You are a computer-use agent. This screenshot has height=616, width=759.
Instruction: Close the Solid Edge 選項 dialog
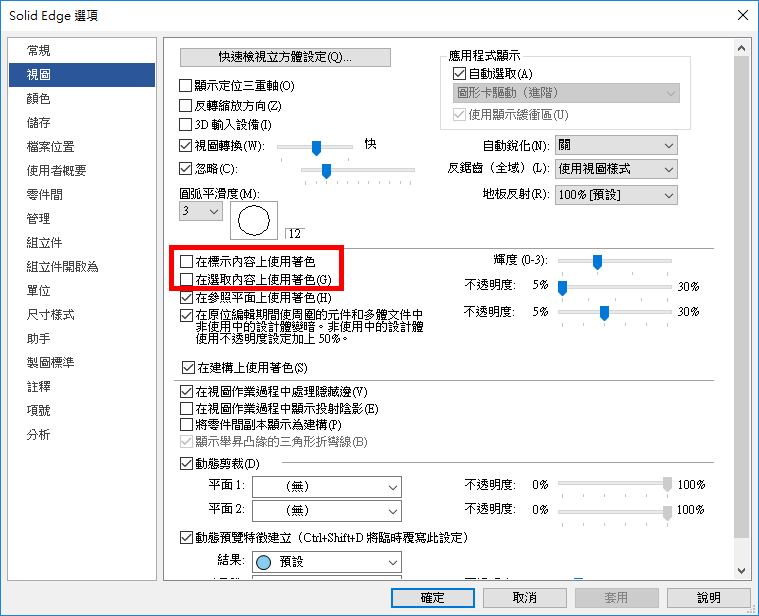pyautogui.click(x=743, y=15)
